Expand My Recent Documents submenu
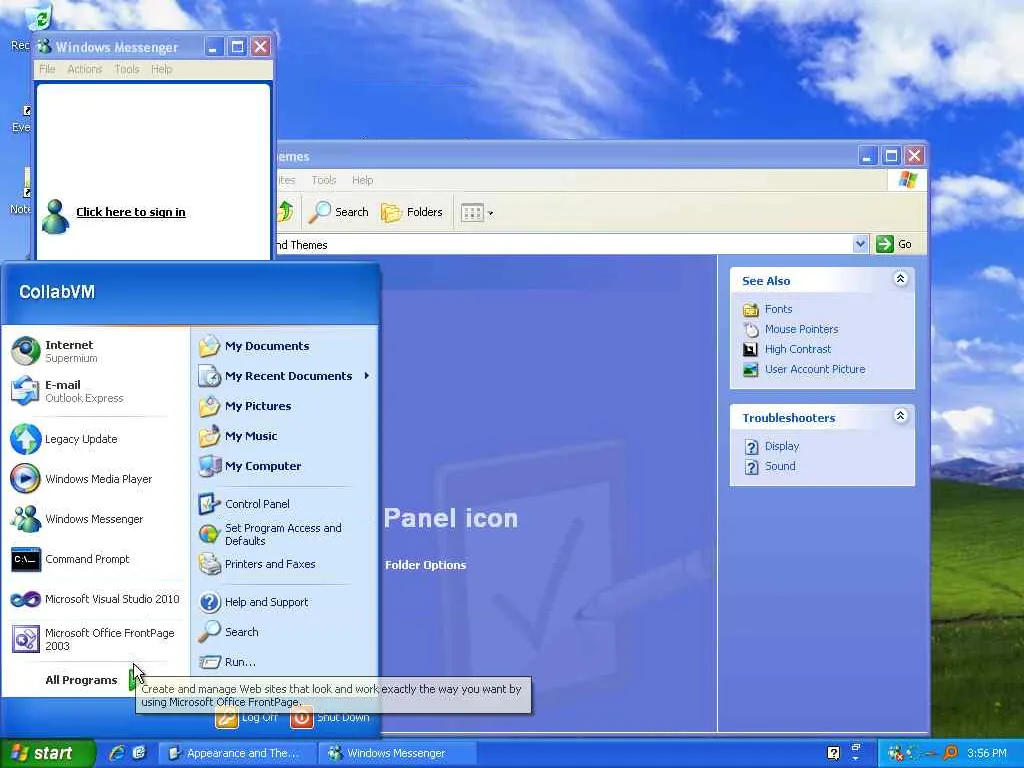Image resolution: width=1024 pixels, height=768 pixels. point(285,376)
